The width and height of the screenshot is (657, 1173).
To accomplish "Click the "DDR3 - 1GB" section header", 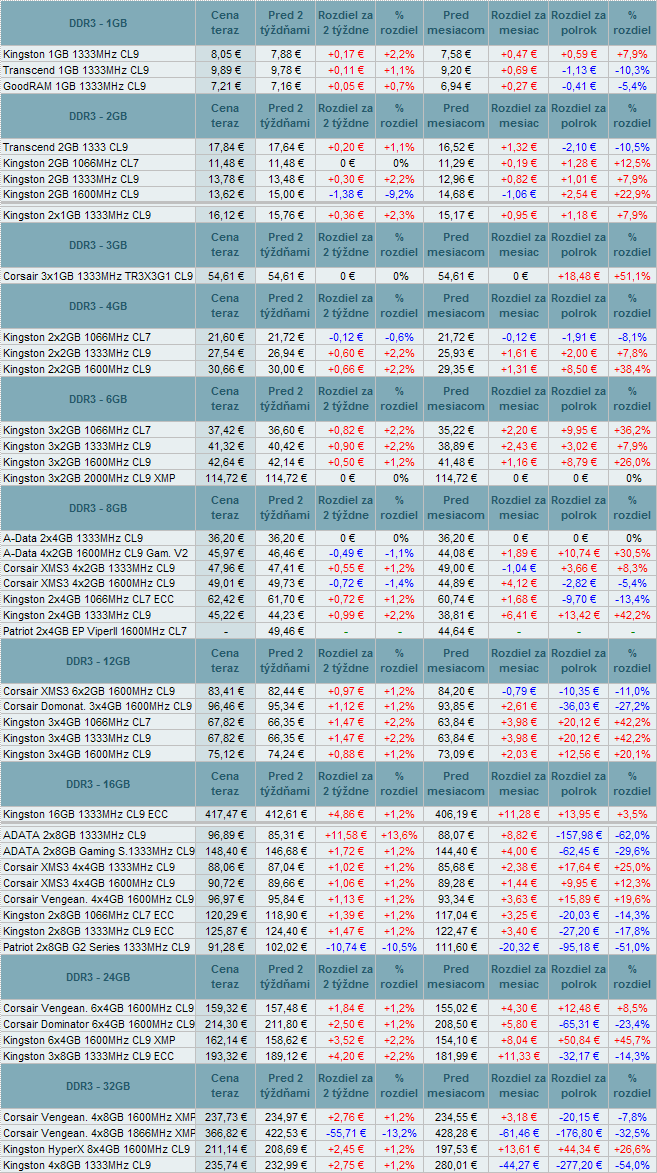I will click(x=98, y=23).
